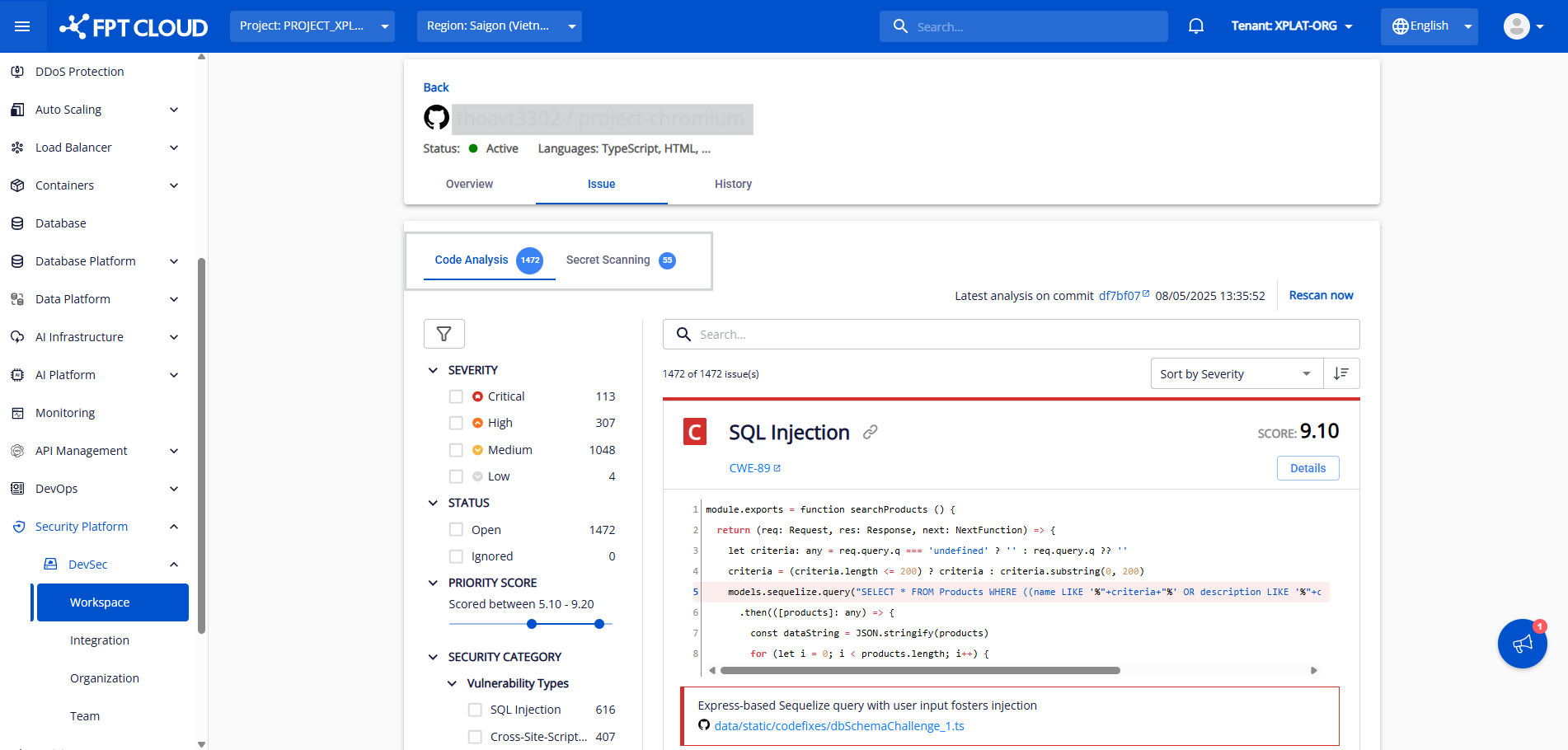Check the Medium severity checkbox
The height and width of the screenshot is (750, 1568).
456,450
